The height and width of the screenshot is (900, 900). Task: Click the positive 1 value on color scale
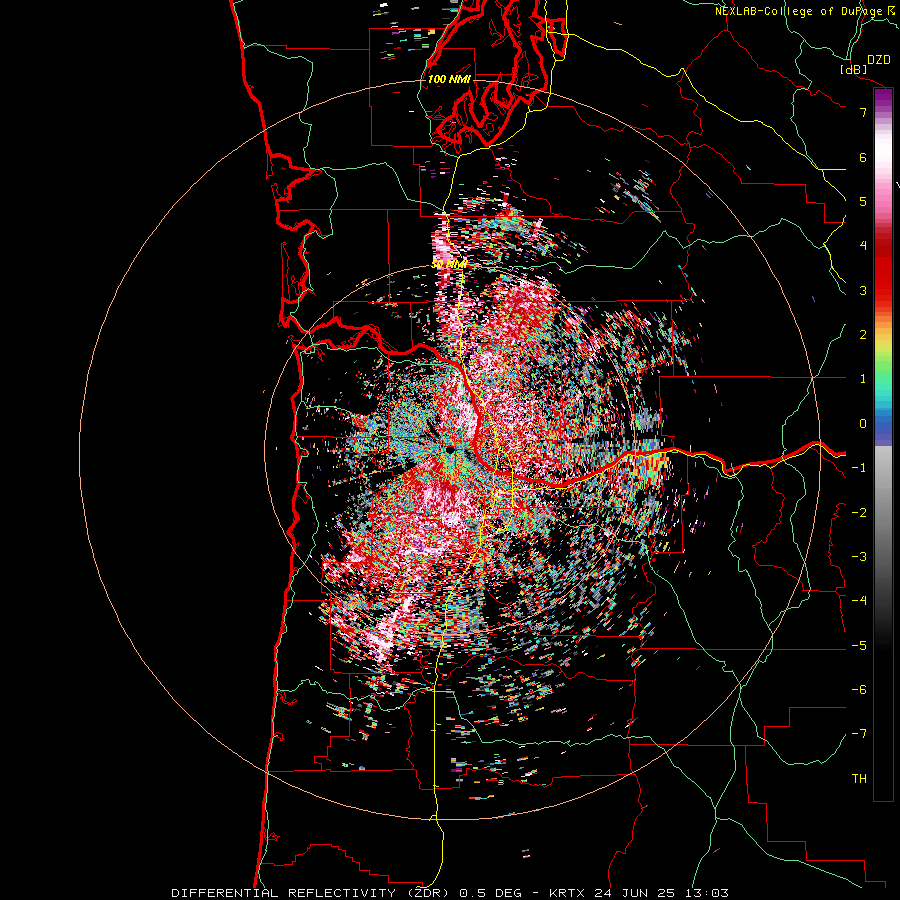coord(863,379)
